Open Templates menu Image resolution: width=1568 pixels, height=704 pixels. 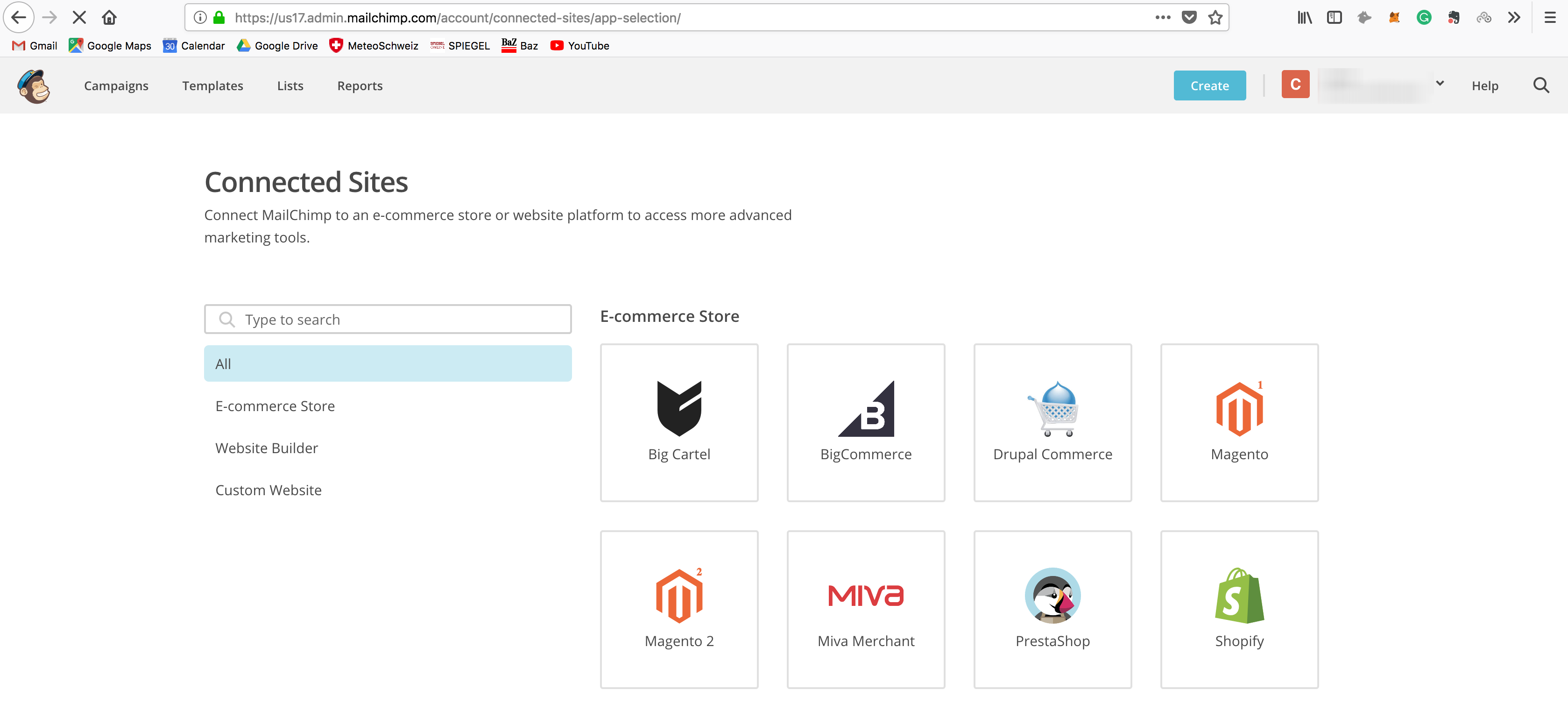tap(212, 86)
